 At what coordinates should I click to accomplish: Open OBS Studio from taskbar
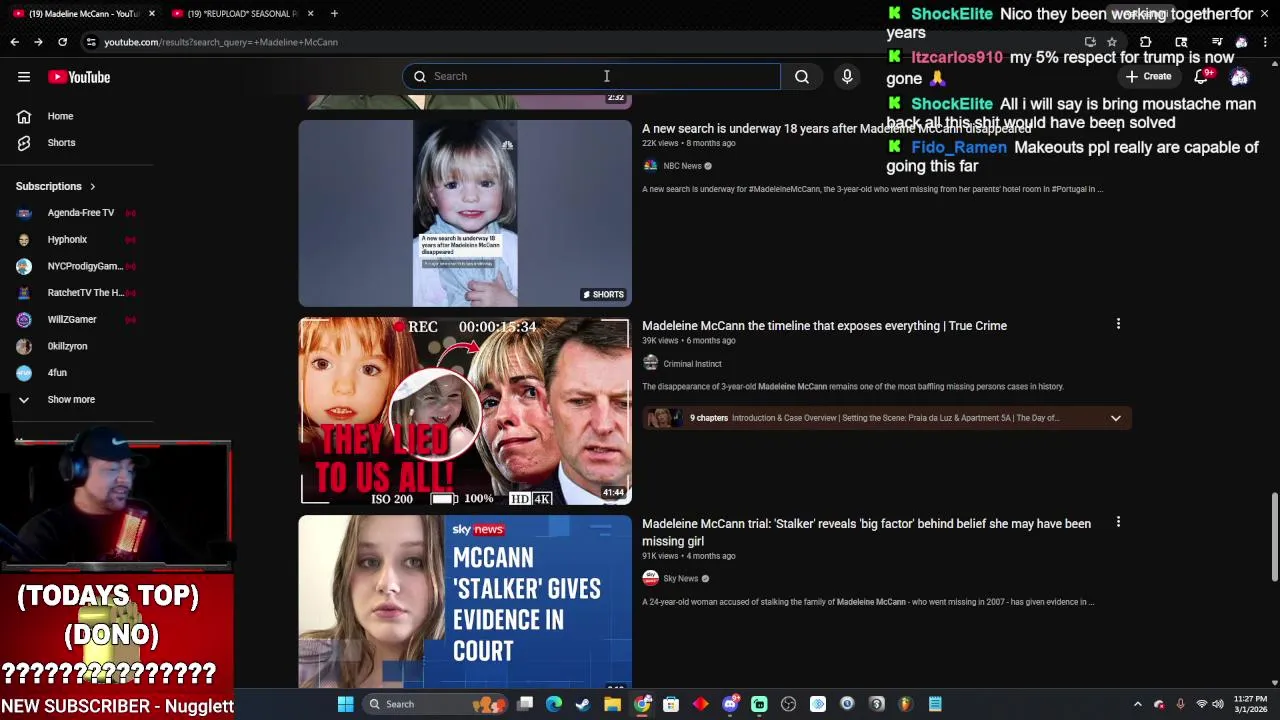(x=788, y=704)
